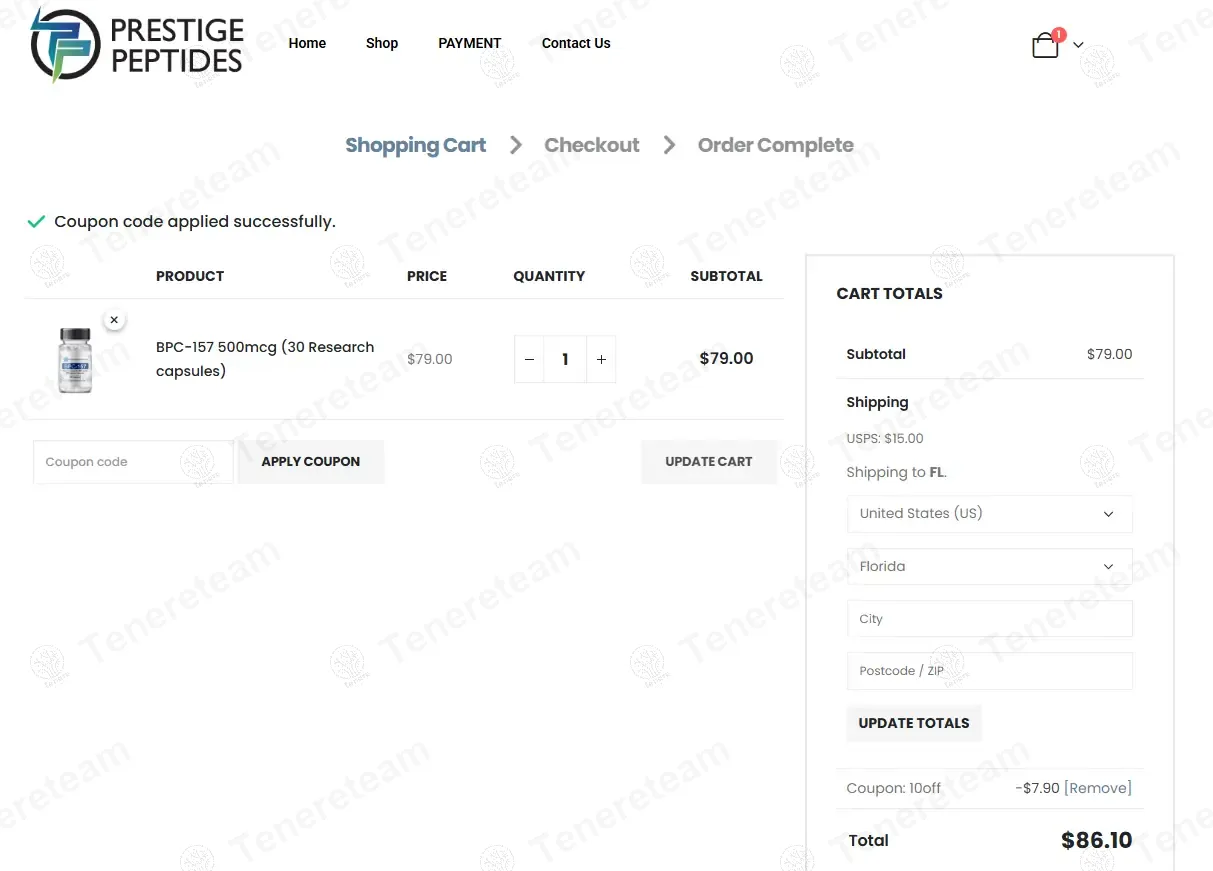Click the $86.10 total amount
This screenshot has height=871, width=1213.
pos(1097,841)
